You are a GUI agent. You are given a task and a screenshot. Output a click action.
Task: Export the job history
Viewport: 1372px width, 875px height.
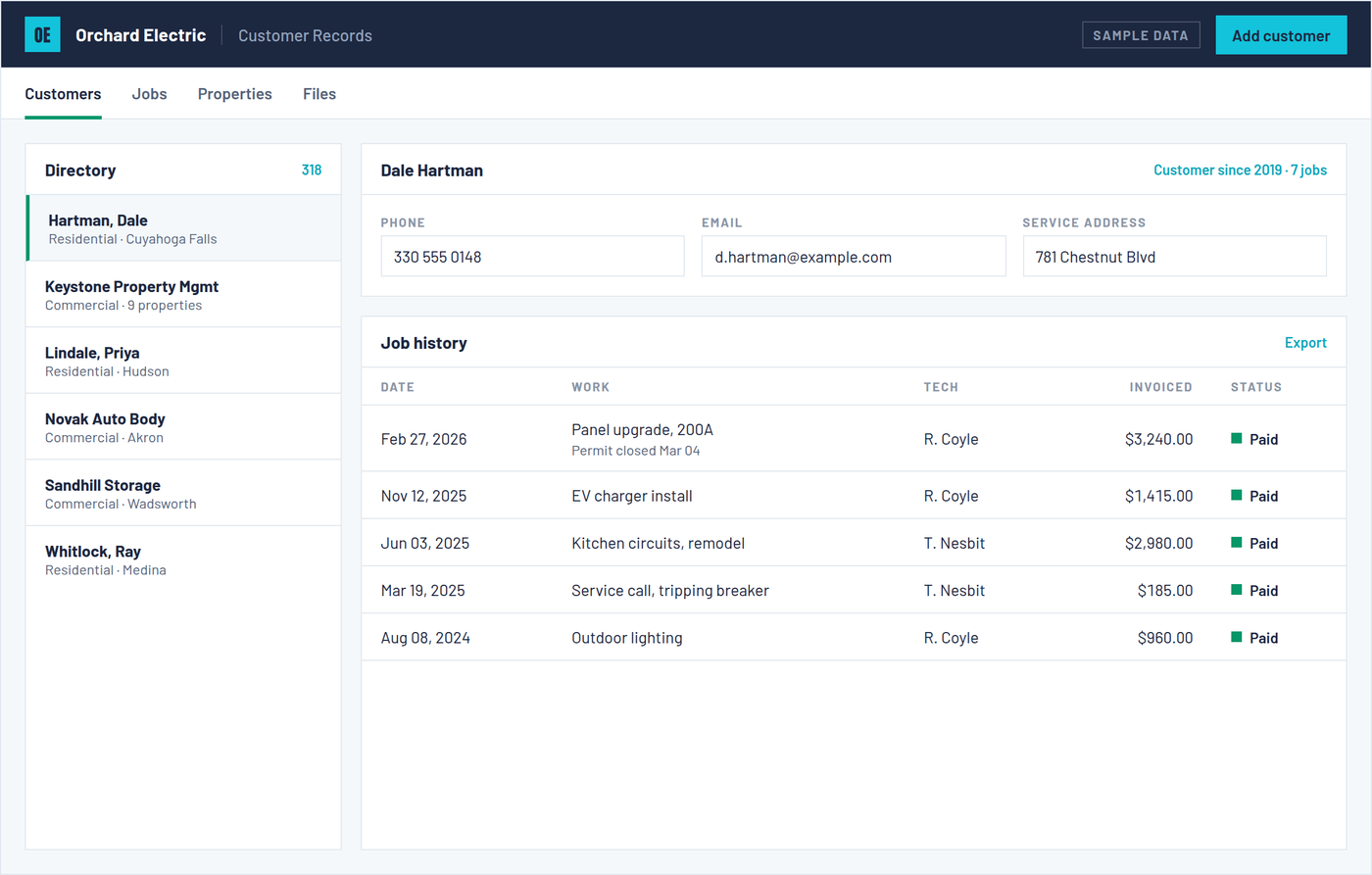[x=1305, y=343]
